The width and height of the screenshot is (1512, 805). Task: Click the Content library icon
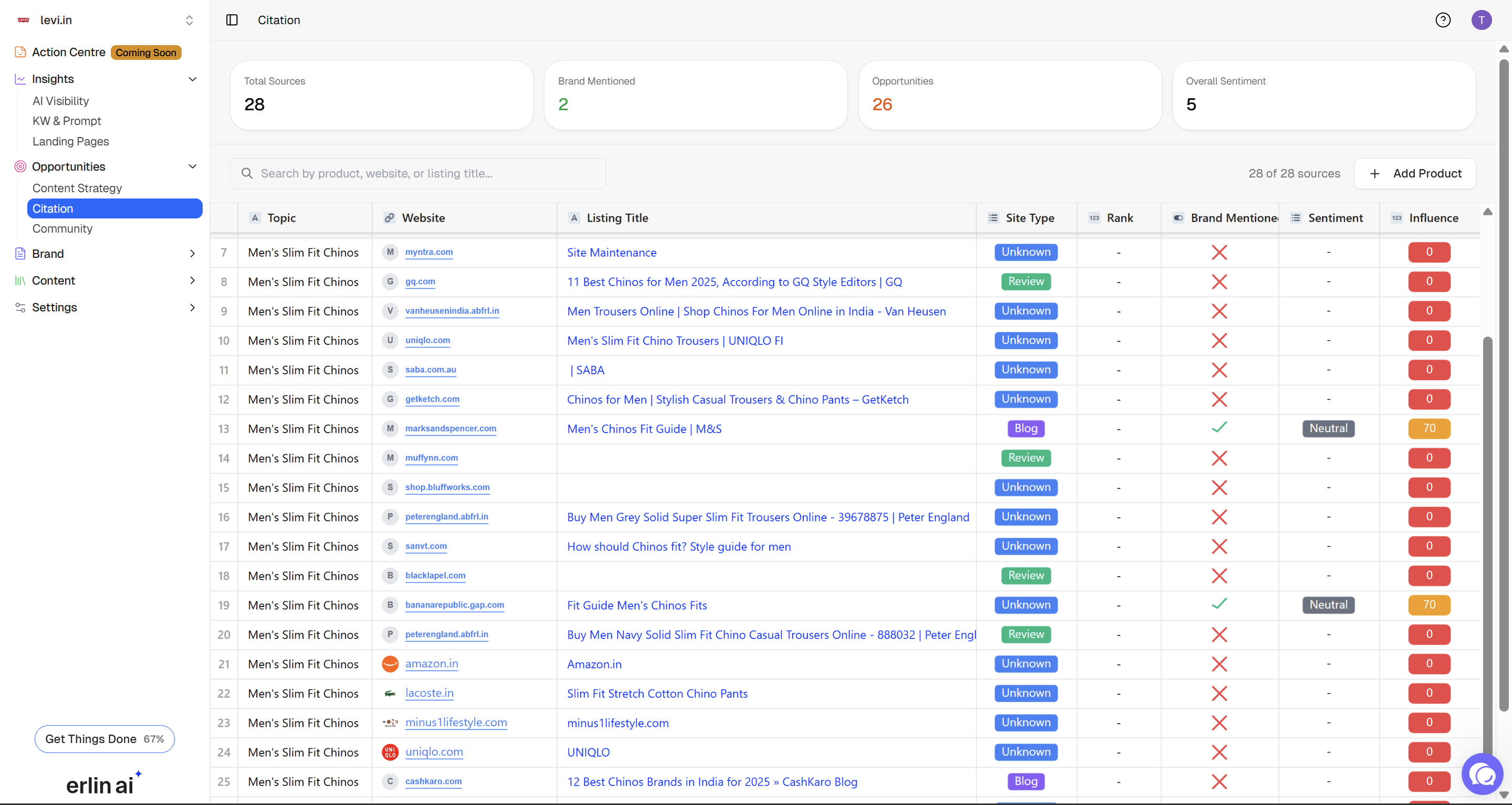[20, 280]
